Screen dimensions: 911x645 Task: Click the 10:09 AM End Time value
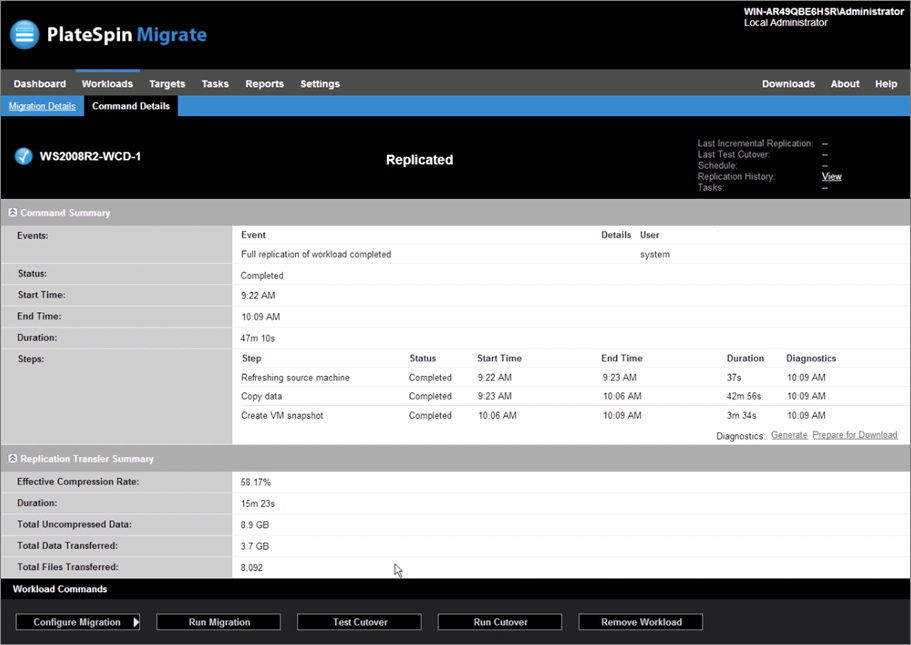260,317
